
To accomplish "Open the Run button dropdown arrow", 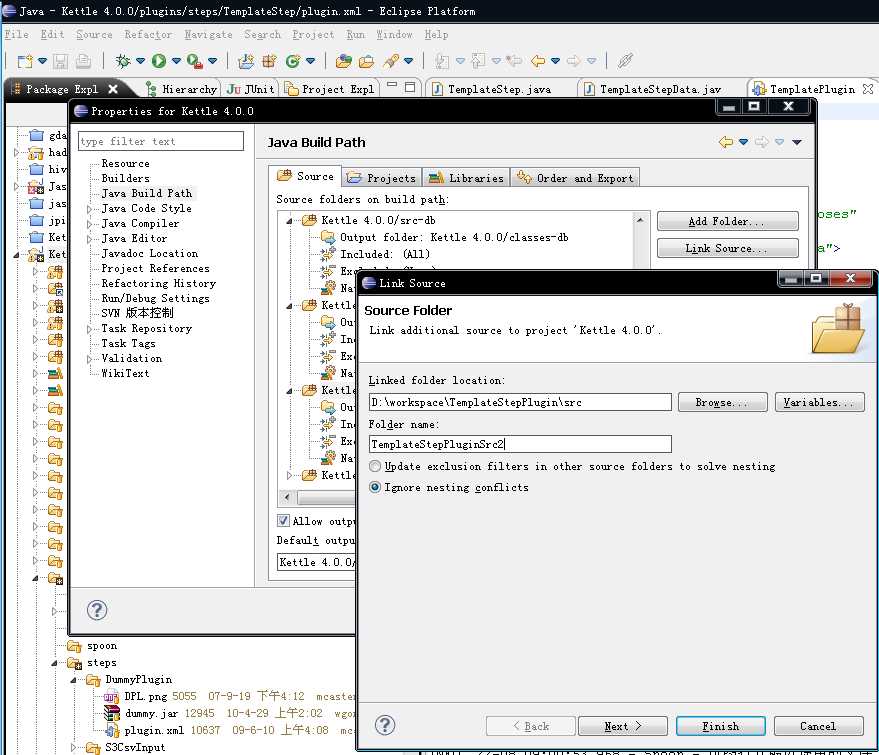I will click(175, 61).
